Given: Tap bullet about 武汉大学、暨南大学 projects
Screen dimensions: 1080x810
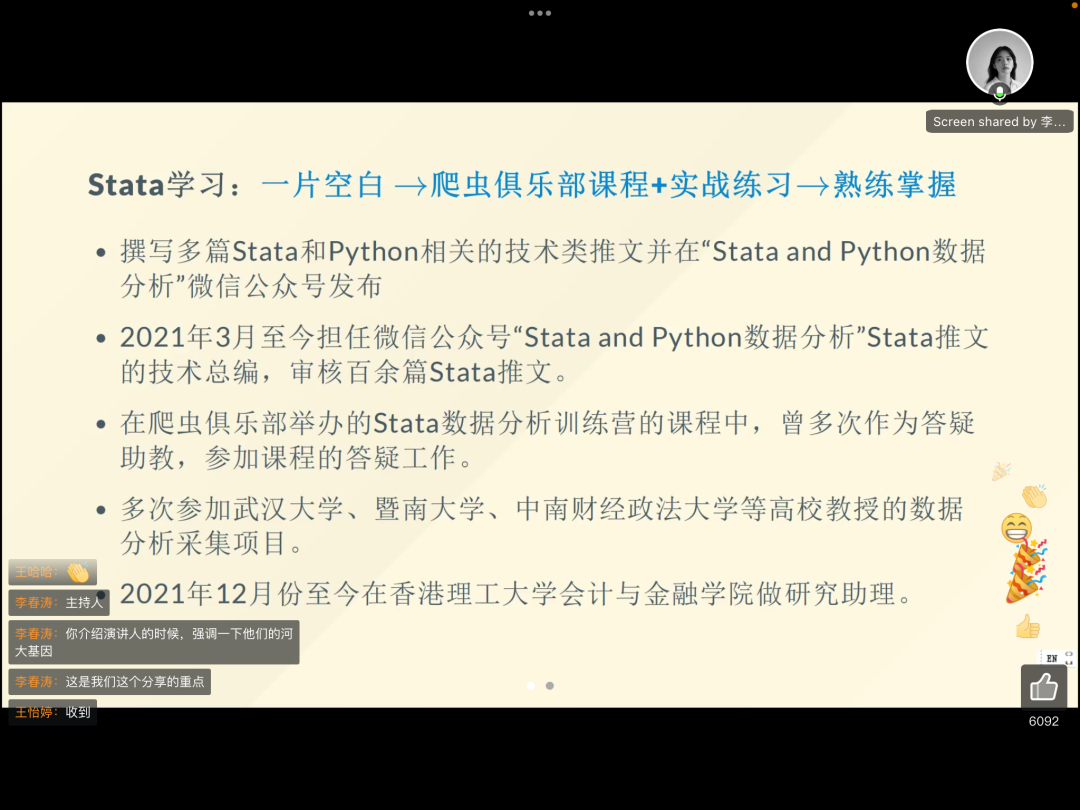Looking at the screenshot, I should (x=541, y=526).
